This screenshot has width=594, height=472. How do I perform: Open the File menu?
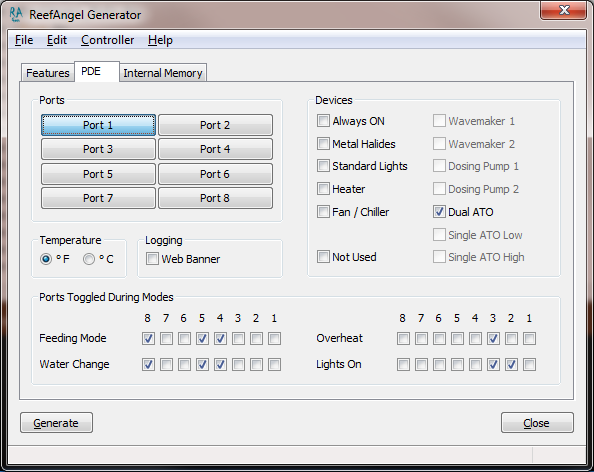click(24, 40)
